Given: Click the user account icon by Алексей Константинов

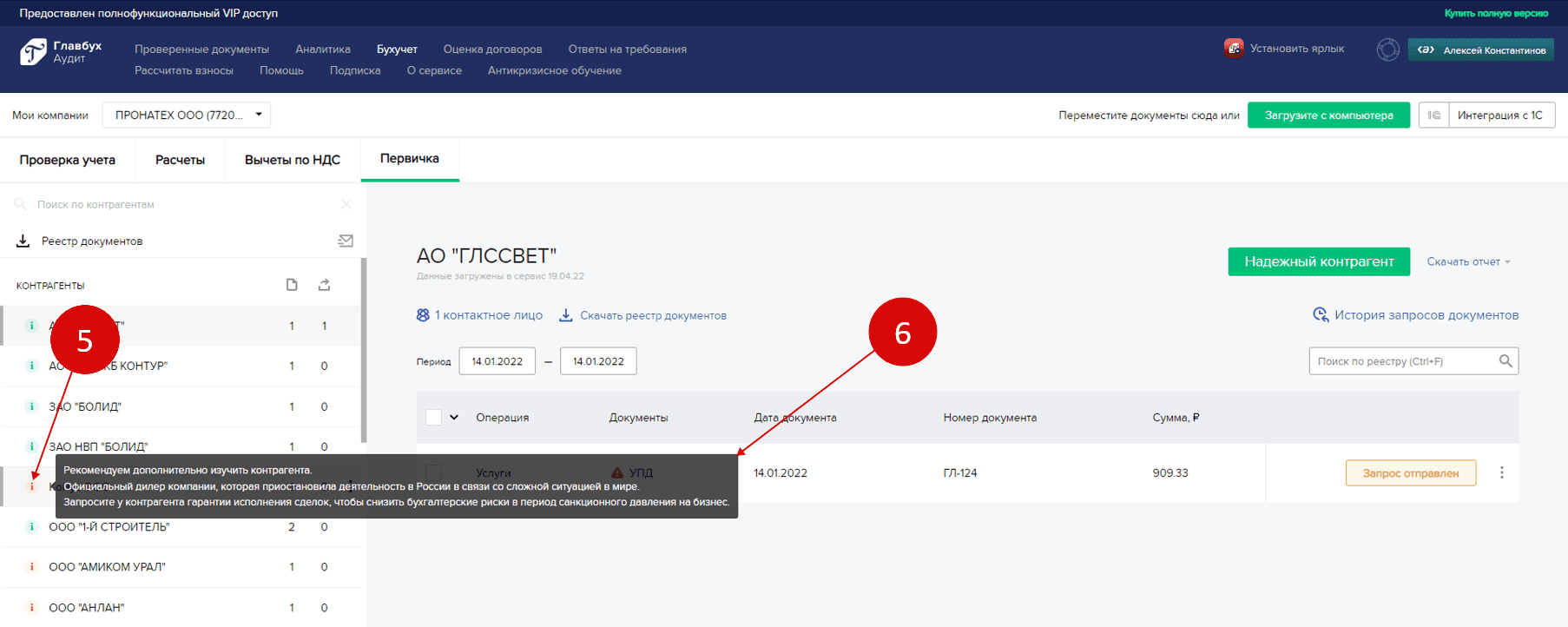Looking at the screenshot, I should click(x=1426, y=49).
